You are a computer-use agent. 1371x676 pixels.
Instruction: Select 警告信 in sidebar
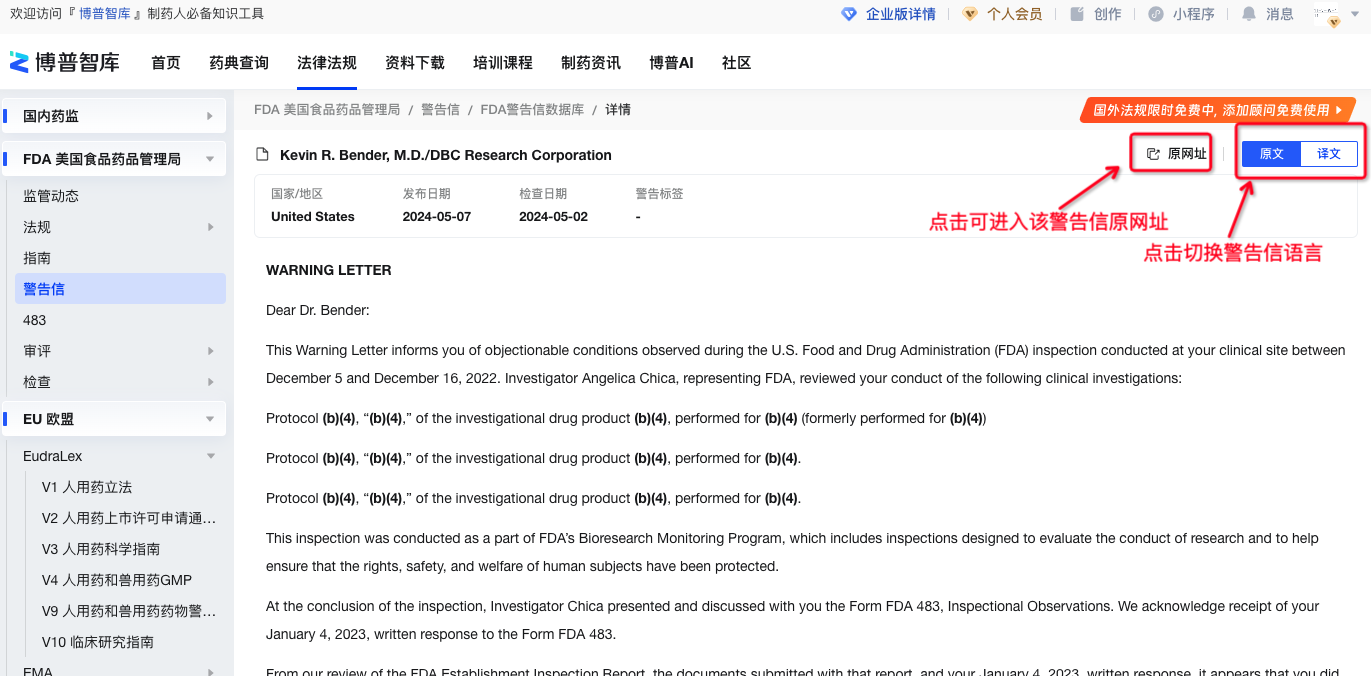point(120,289)
